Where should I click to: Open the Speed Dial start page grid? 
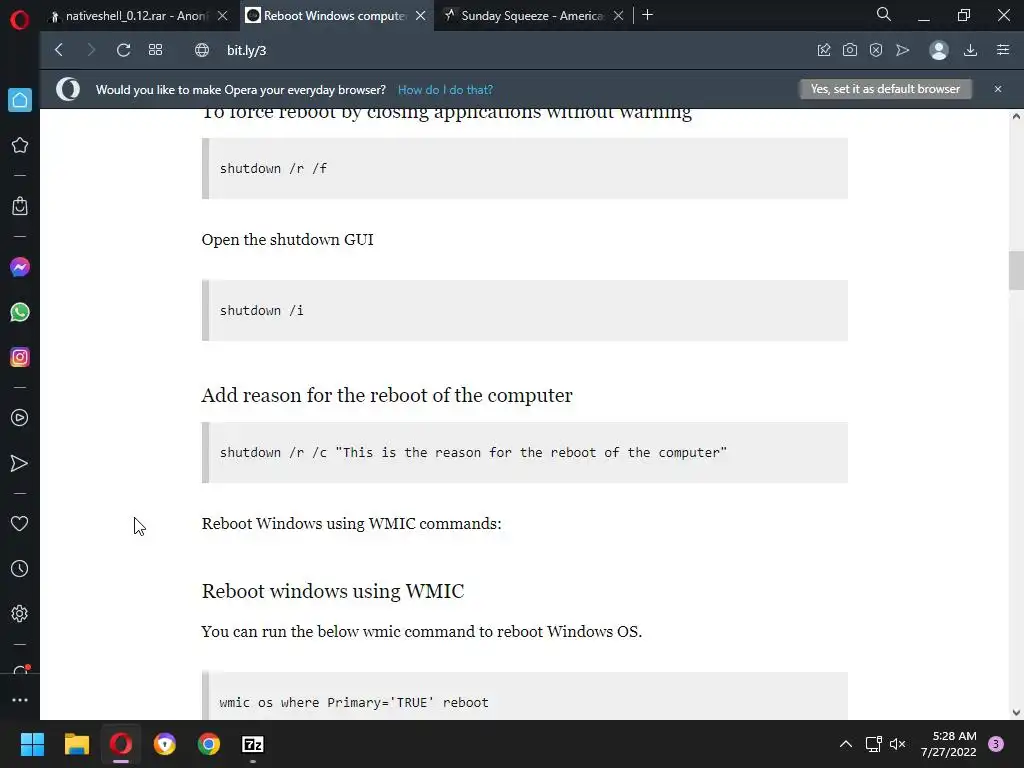(x=155, y=50)
